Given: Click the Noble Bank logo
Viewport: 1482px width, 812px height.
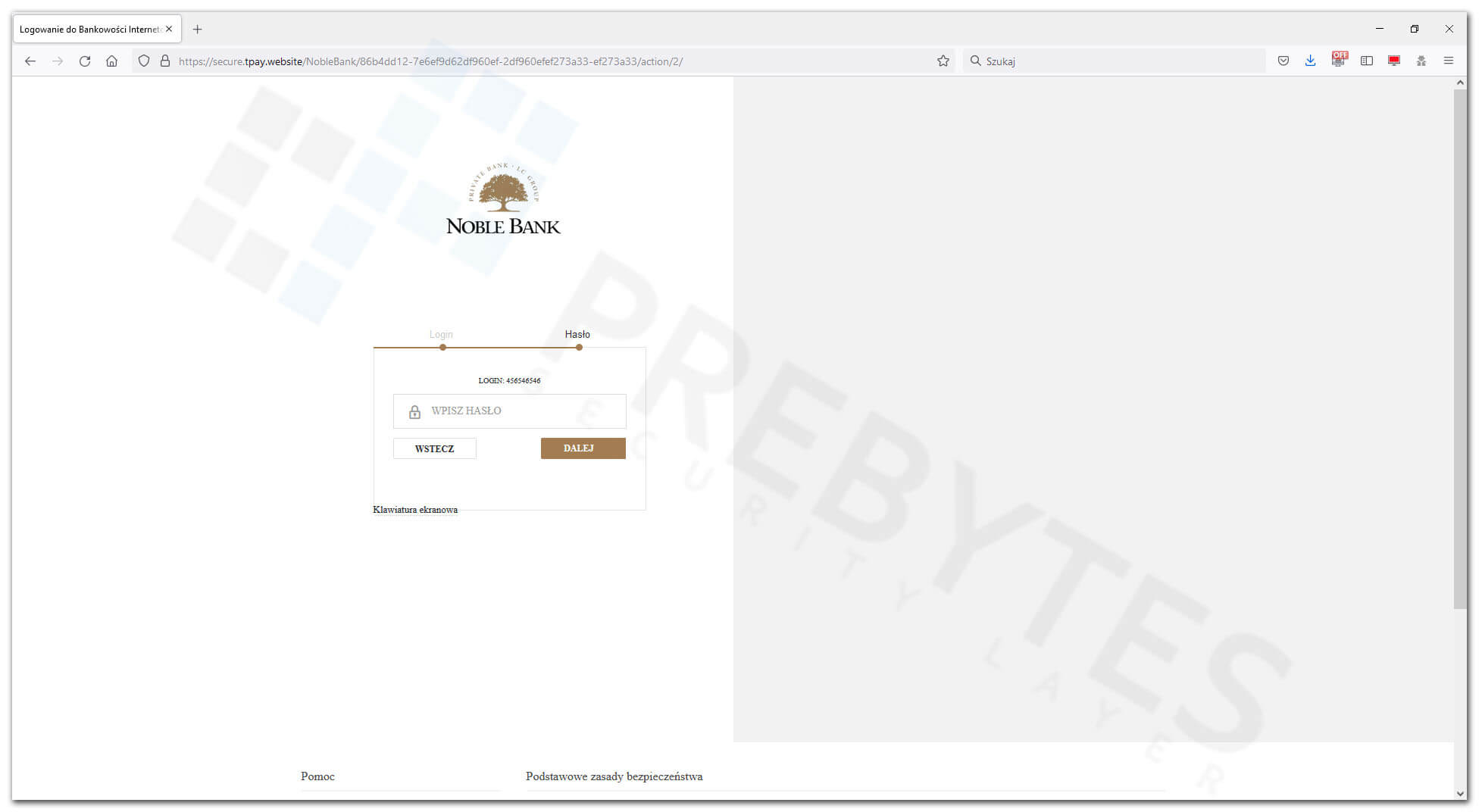Looking at the screenshot, I should coord(503,199).
